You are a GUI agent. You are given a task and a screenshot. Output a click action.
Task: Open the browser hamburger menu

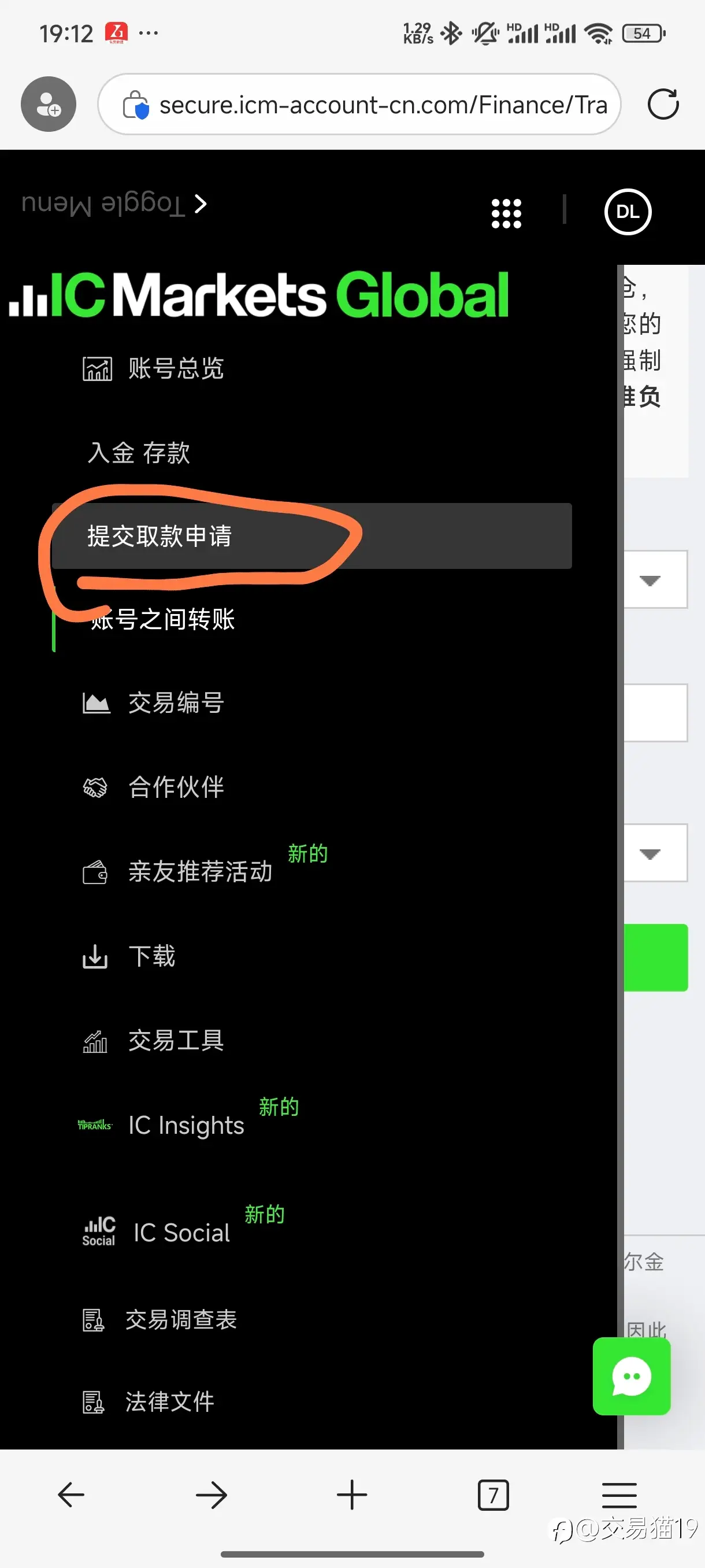(x=619, y=1495)
